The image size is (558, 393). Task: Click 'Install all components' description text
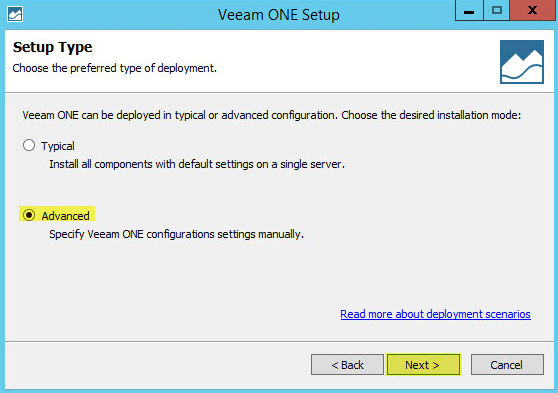coord(197,164)
